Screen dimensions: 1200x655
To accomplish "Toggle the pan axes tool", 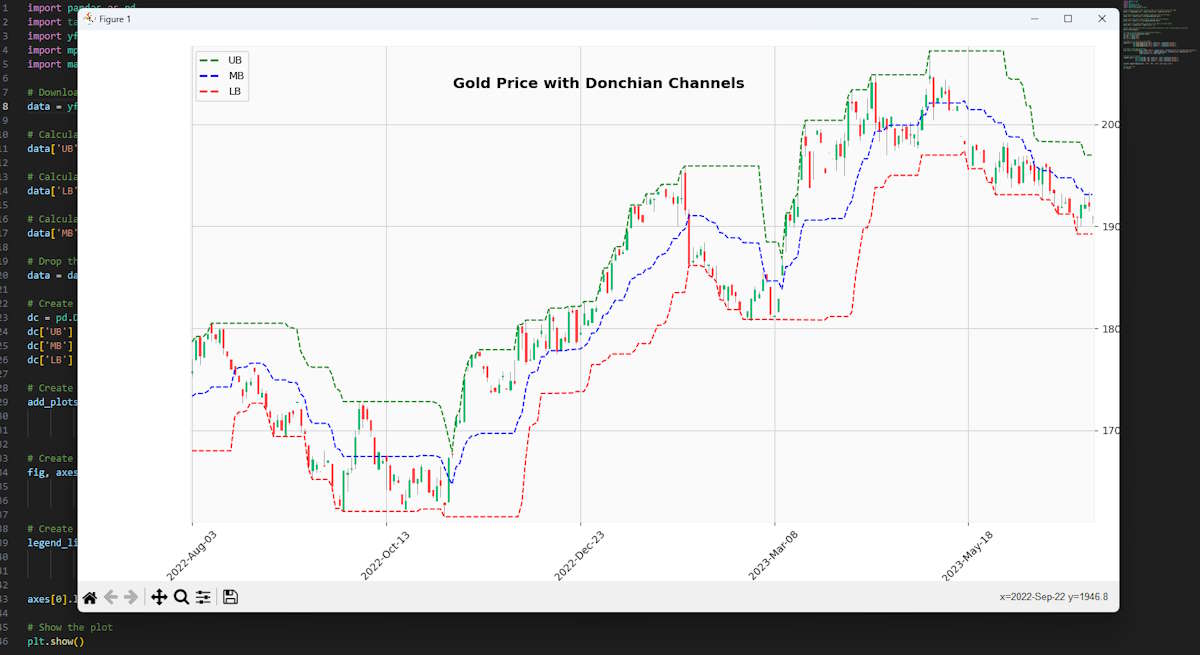I will pos(159,597).
